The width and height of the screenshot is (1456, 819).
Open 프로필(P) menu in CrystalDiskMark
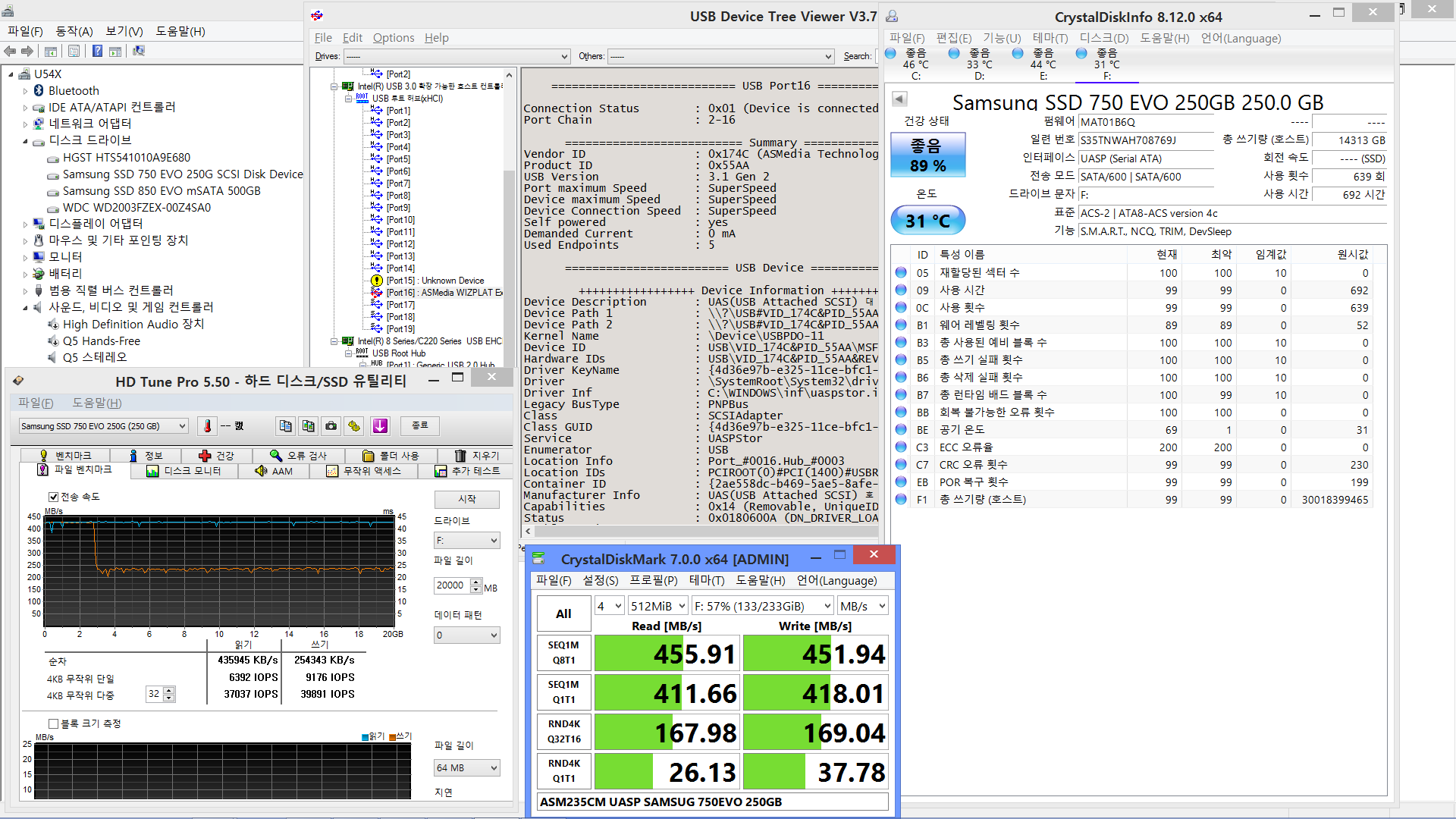point(654,580)
